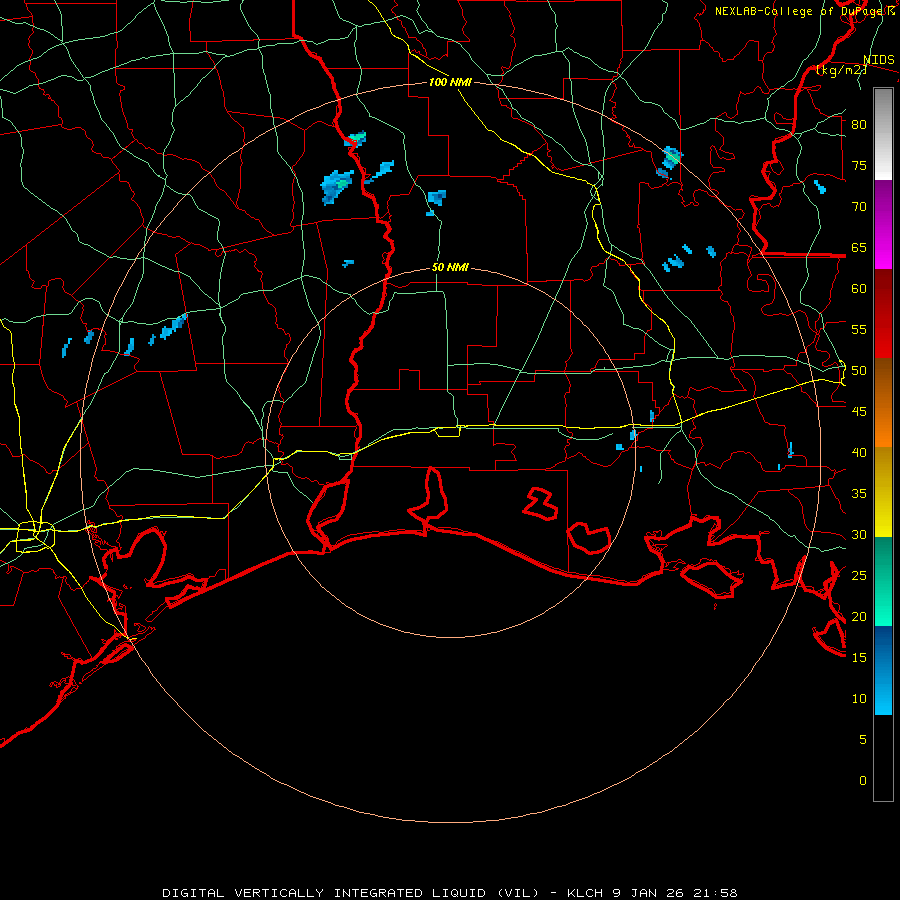Viewport: 900px width, 900px height.
Task: Click the 75 value on the VIL scale
Action: (x=859, y=166)
